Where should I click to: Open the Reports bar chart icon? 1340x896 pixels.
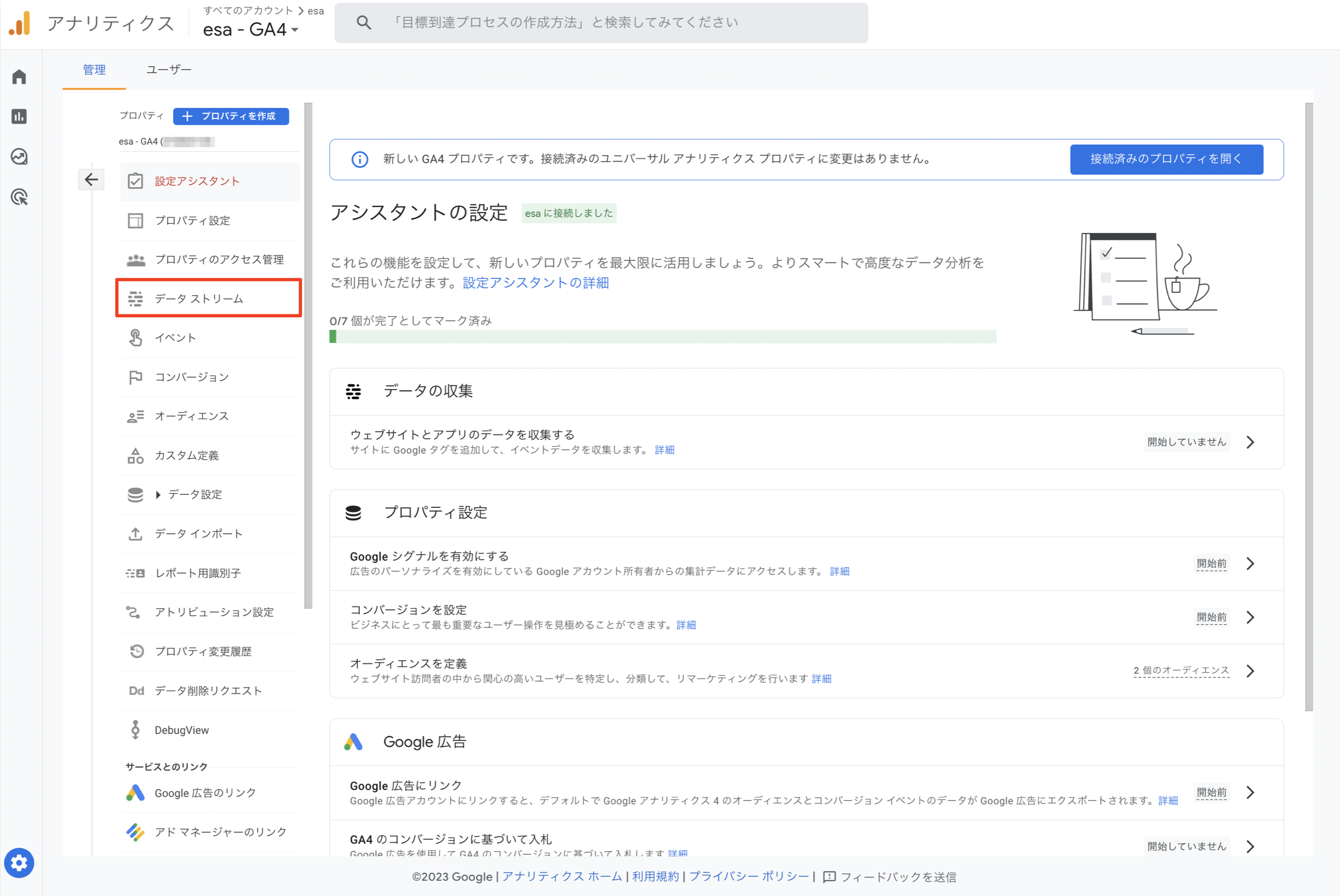point(19,117)
